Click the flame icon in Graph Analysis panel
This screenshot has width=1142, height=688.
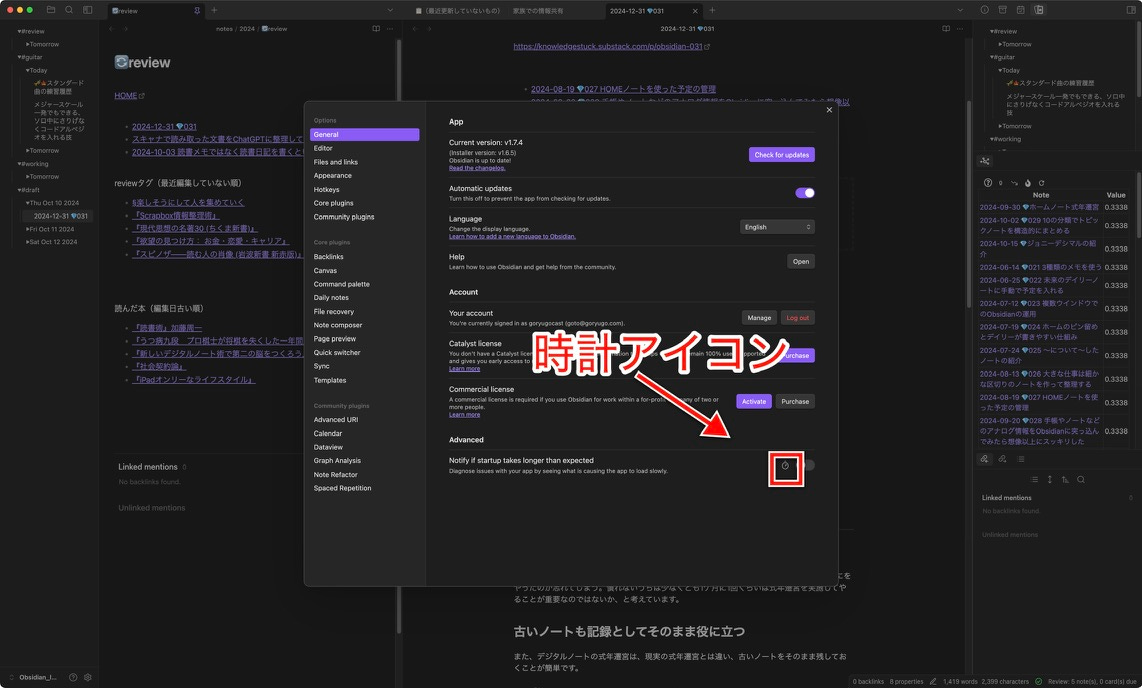(1028, 183)
